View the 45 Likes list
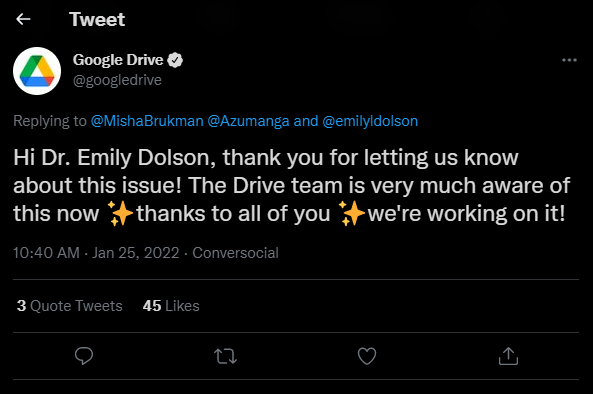The height and width of the screenshot is (394, 593). tap(171, 306)
